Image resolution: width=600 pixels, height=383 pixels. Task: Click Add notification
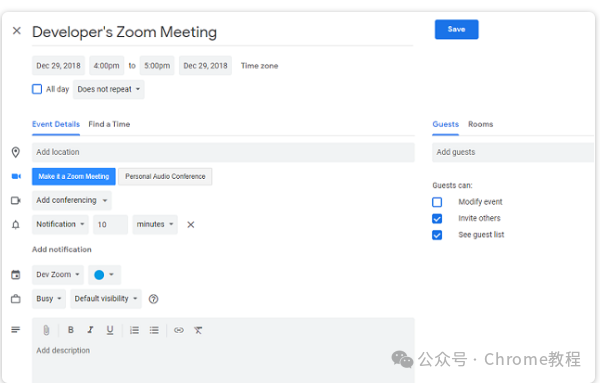pyautogui.click(x=62, y=249)
